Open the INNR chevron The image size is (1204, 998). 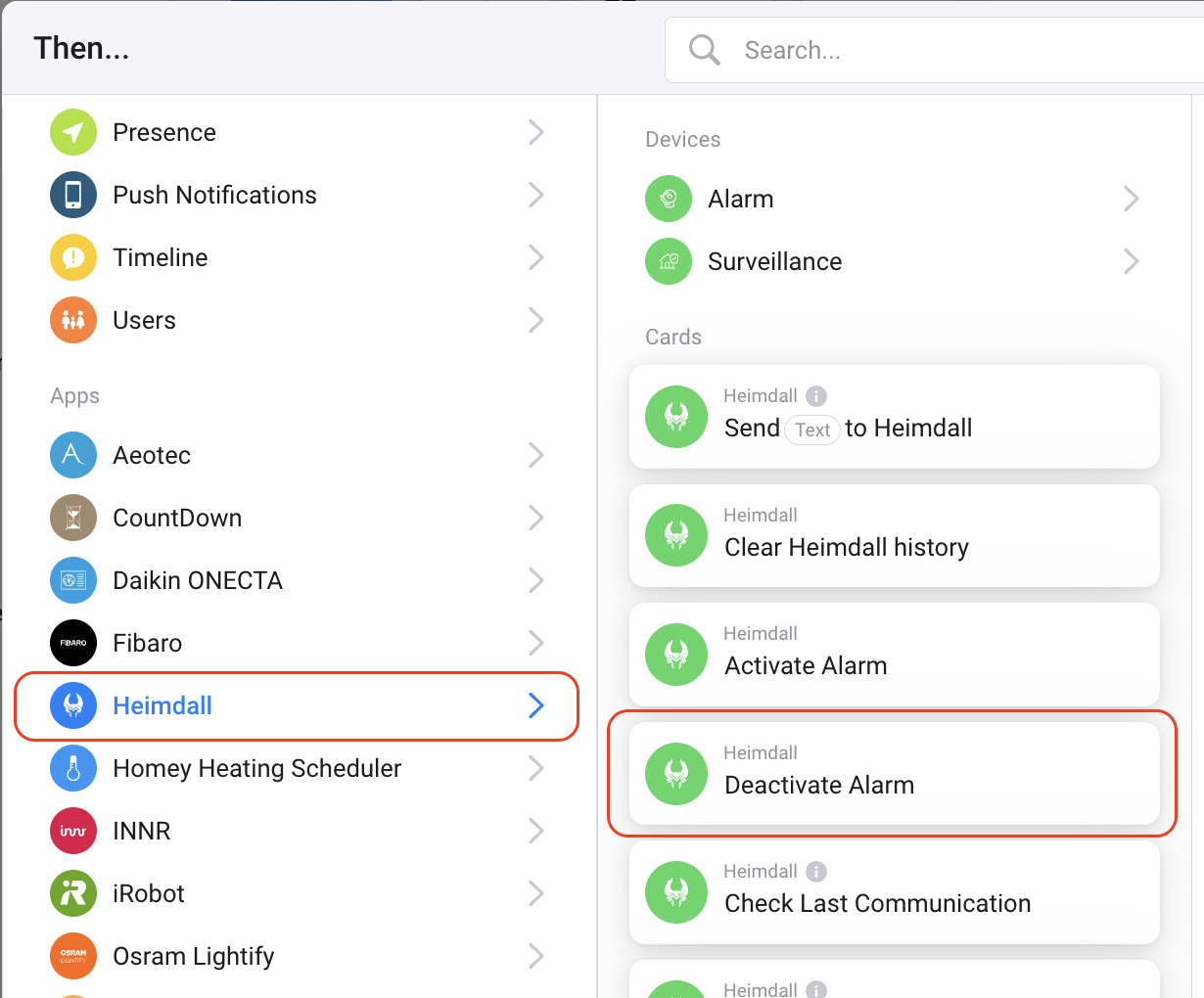point(535,831)
